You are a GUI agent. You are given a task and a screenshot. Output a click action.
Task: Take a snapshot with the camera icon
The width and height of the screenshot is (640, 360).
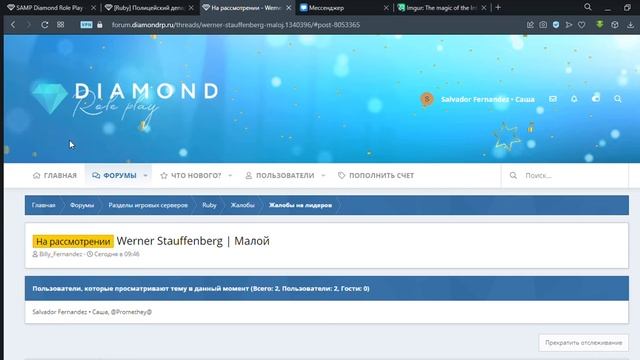coord(543,25)
